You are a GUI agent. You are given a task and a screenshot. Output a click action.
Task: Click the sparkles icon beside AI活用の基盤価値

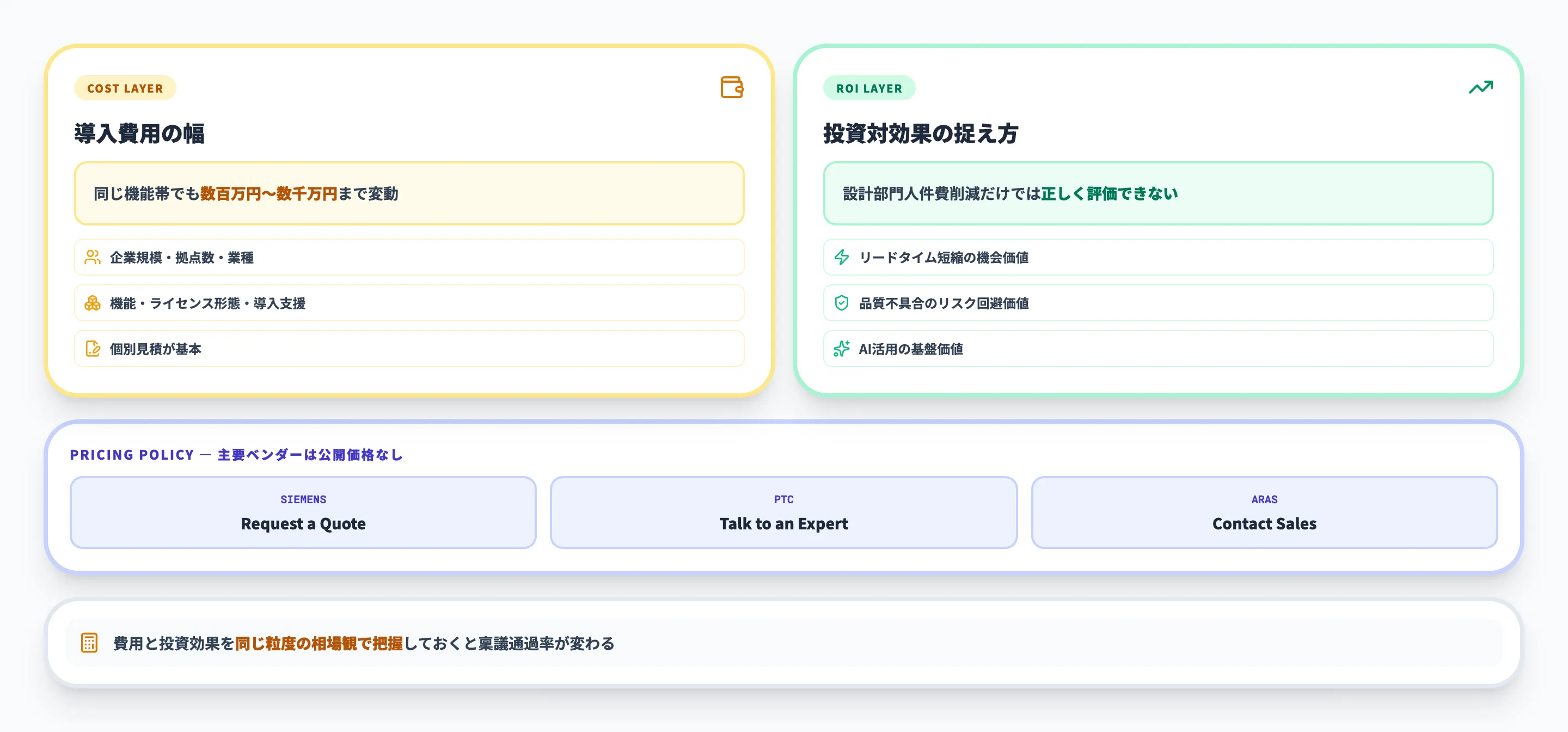point(841,349)
